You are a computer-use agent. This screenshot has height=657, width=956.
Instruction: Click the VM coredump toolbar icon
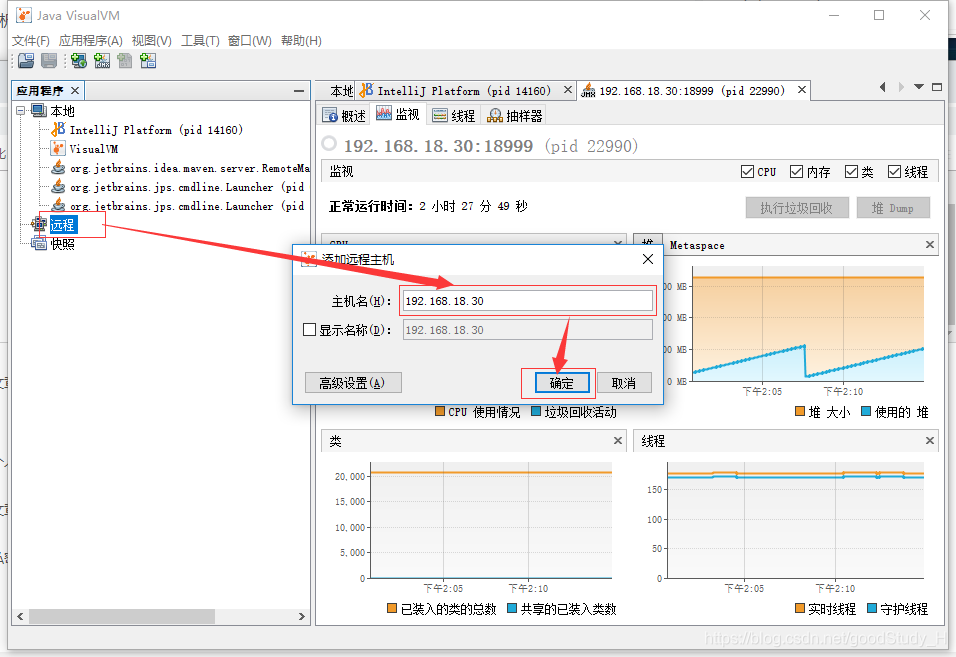[125, 60]
